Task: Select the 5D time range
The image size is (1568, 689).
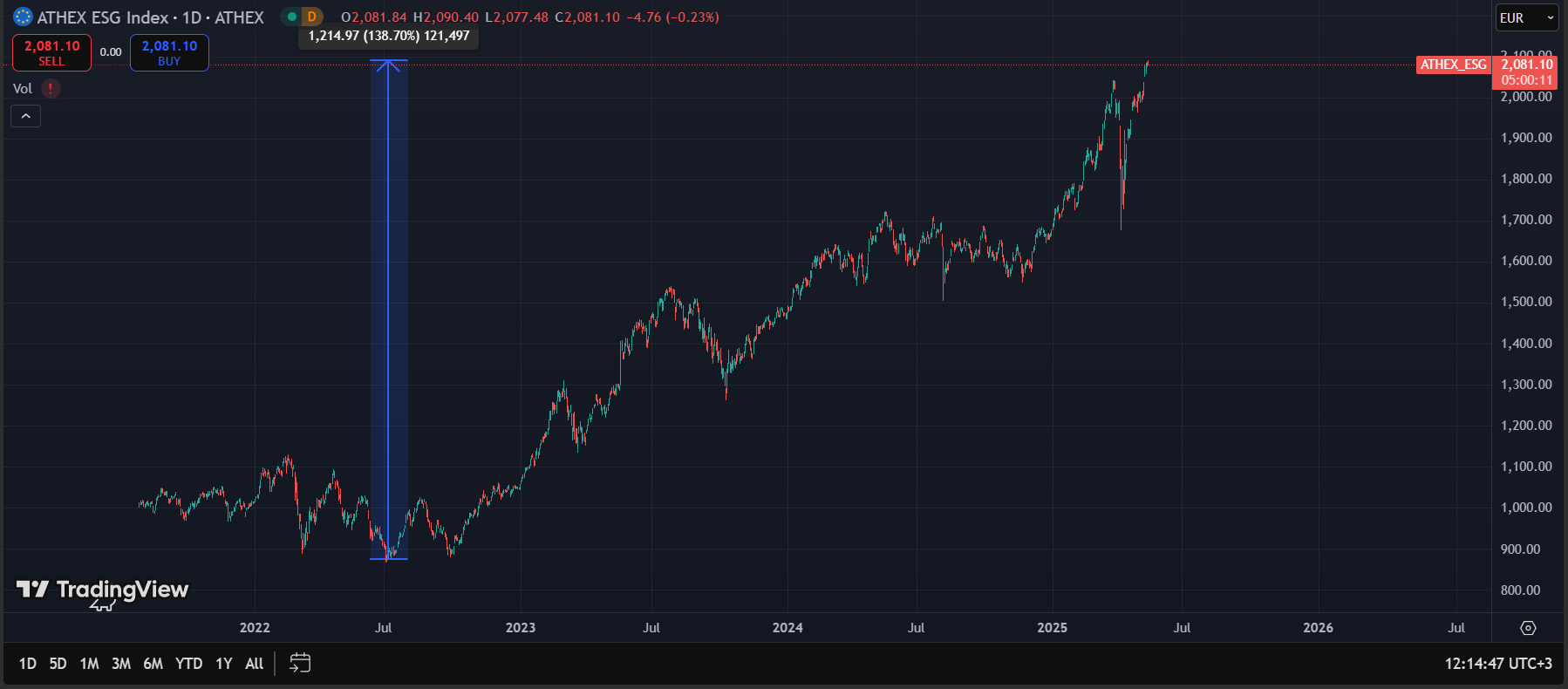Action: (x=58, y=664)
